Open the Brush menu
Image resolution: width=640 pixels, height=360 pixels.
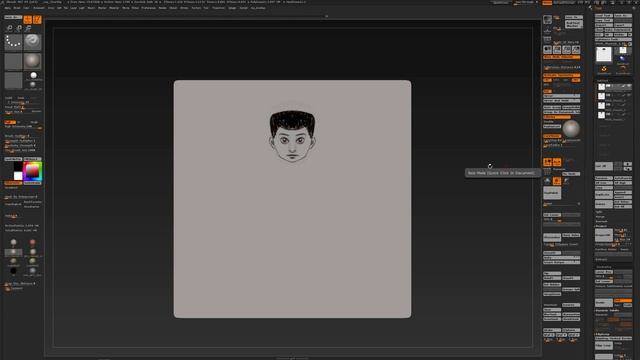tap(17, 8)
